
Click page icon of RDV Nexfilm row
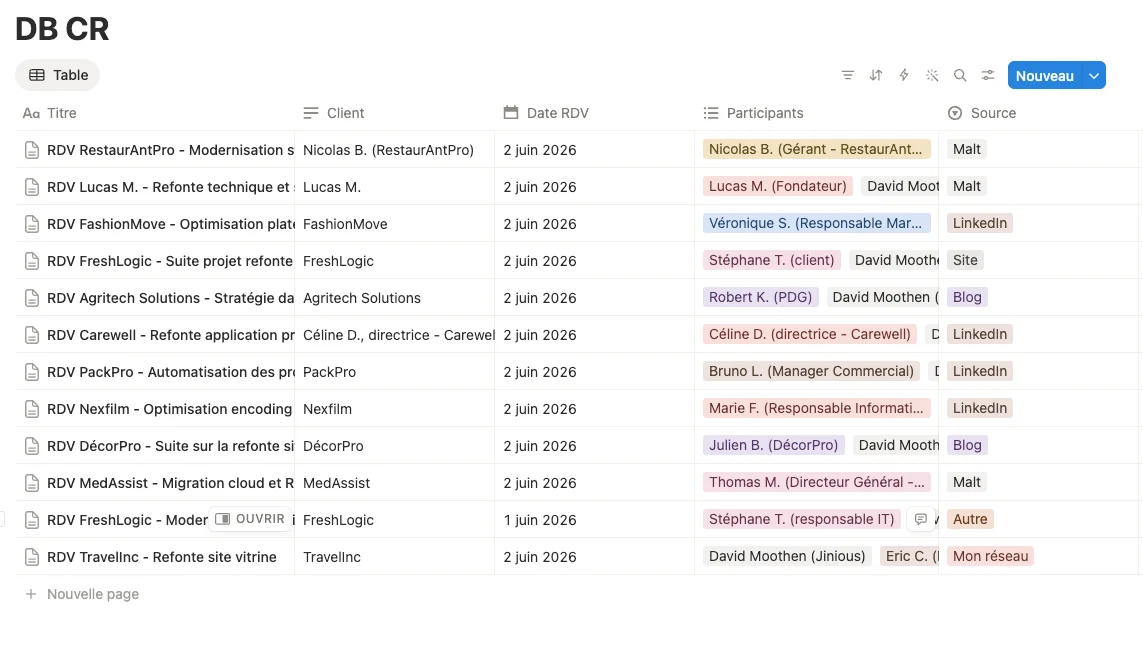click(31, 409)
